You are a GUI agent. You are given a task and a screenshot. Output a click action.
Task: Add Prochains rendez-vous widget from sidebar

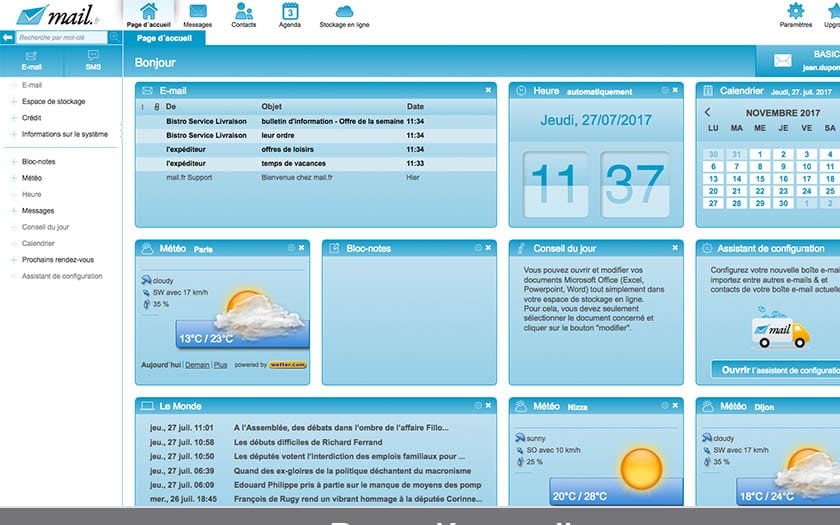[x=14, y=260]
